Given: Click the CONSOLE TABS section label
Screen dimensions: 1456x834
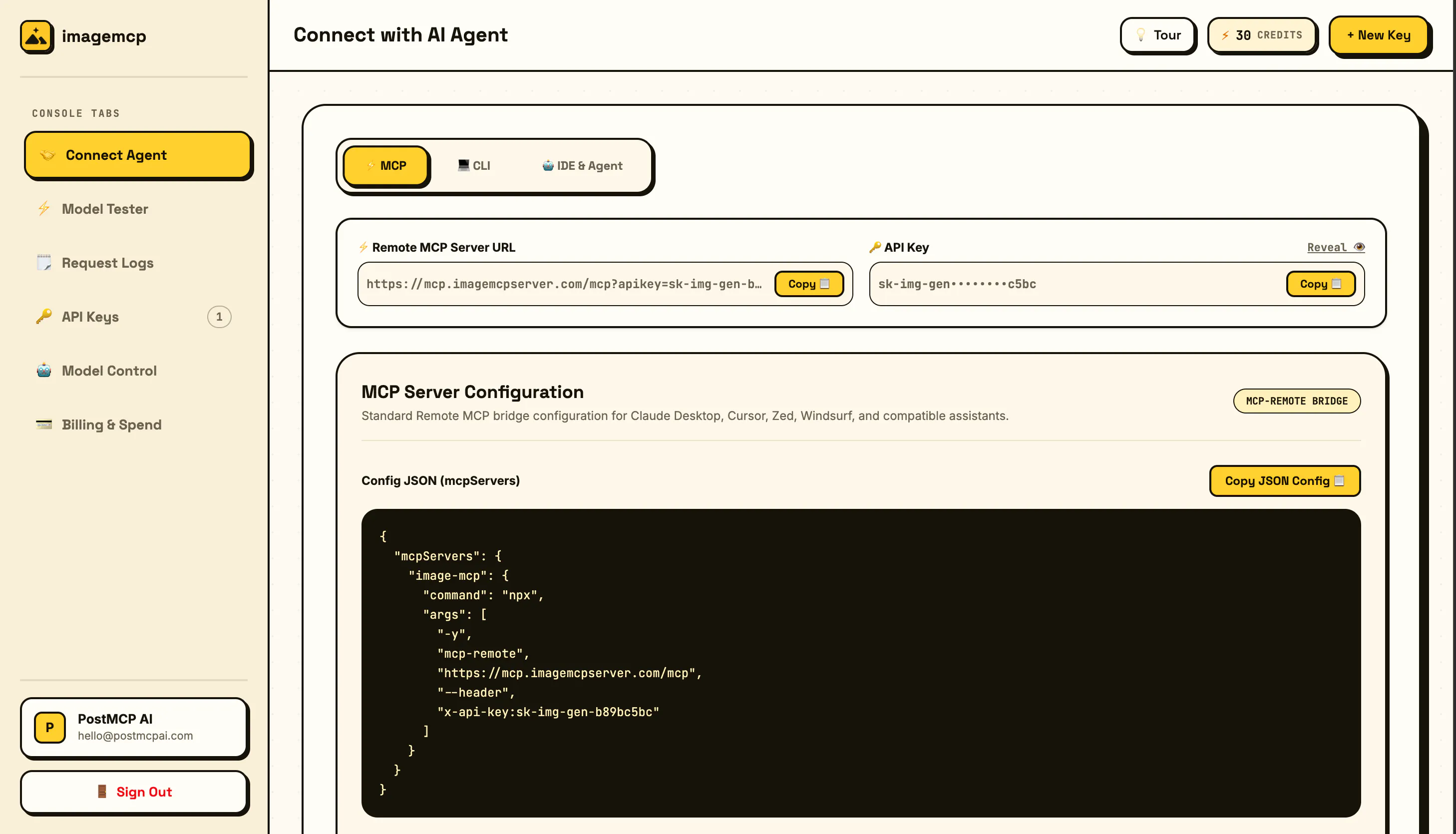Looking at the screenshot, I should click(75, 113).
